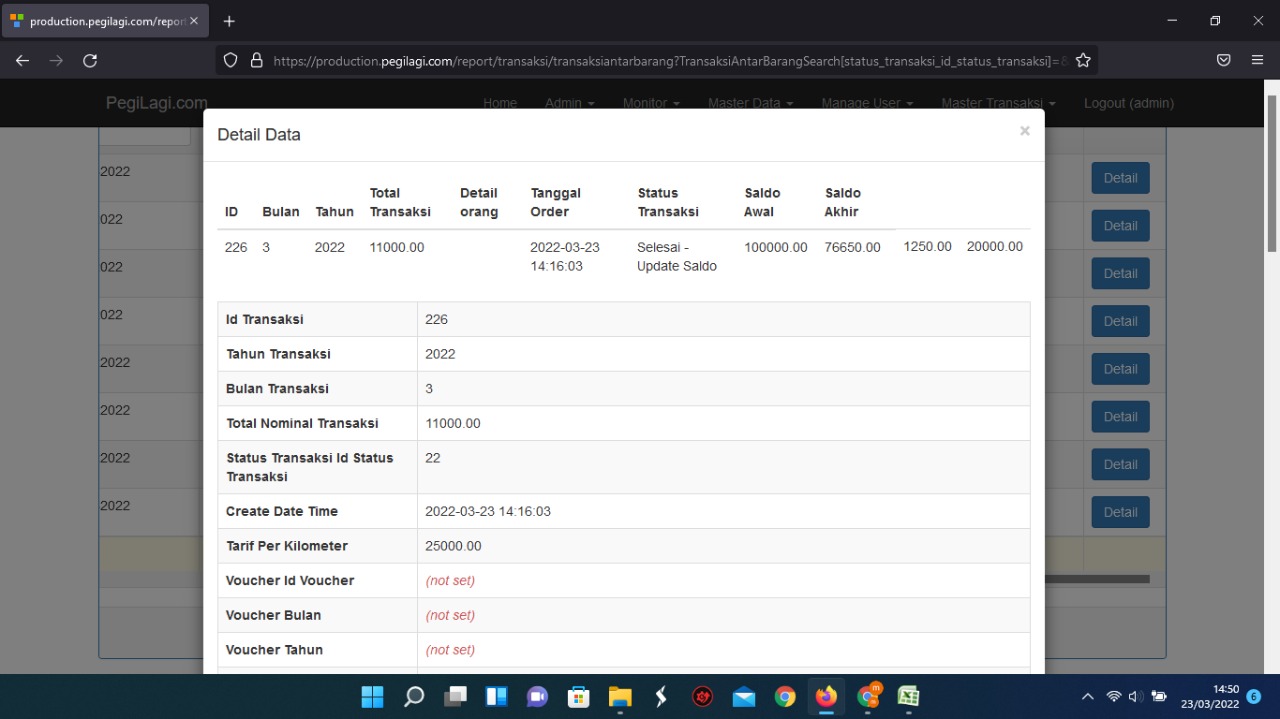Viewport: 1280px width, 719px height.
Task: Close the Detail Data modal with X
Action: tap(1024, 131)
